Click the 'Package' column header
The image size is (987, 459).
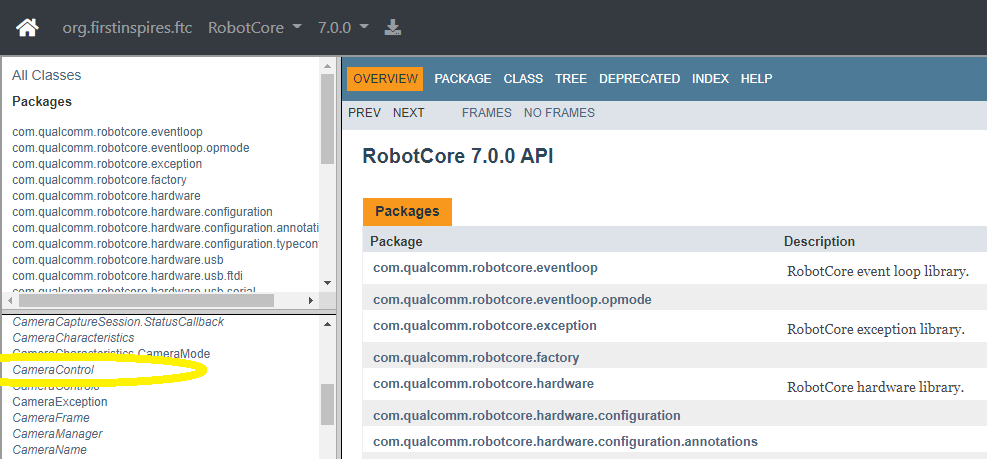pos(396,242)
